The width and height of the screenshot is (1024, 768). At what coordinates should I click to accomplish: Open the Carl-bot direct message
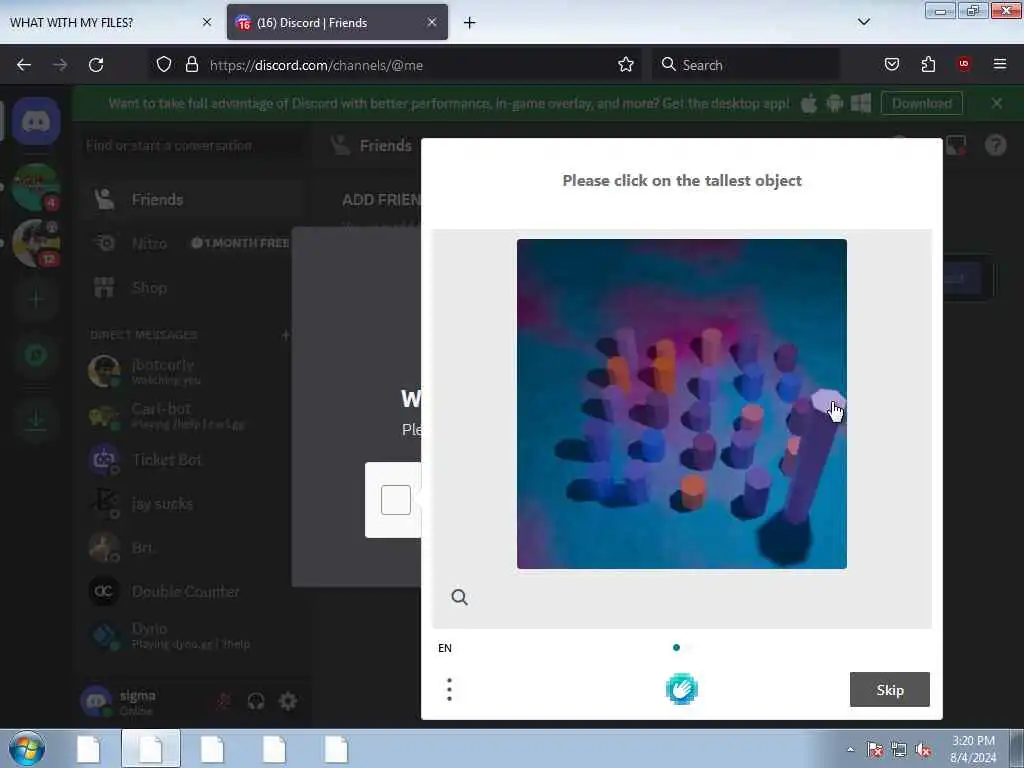[x=191, y=415]
